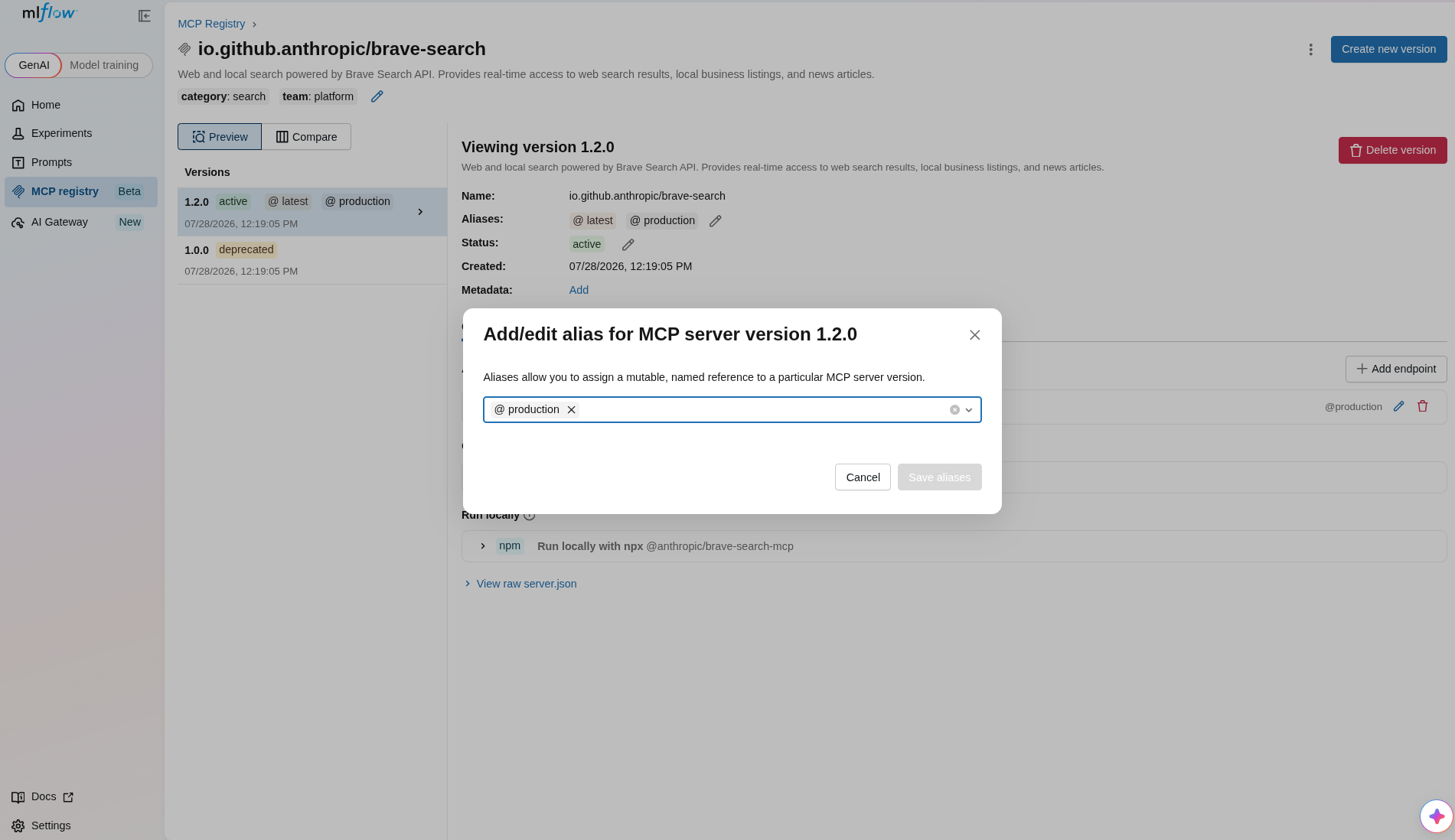1455x840 pixels.
Task: Select the Compare view tab
Action: coord(306,137)
